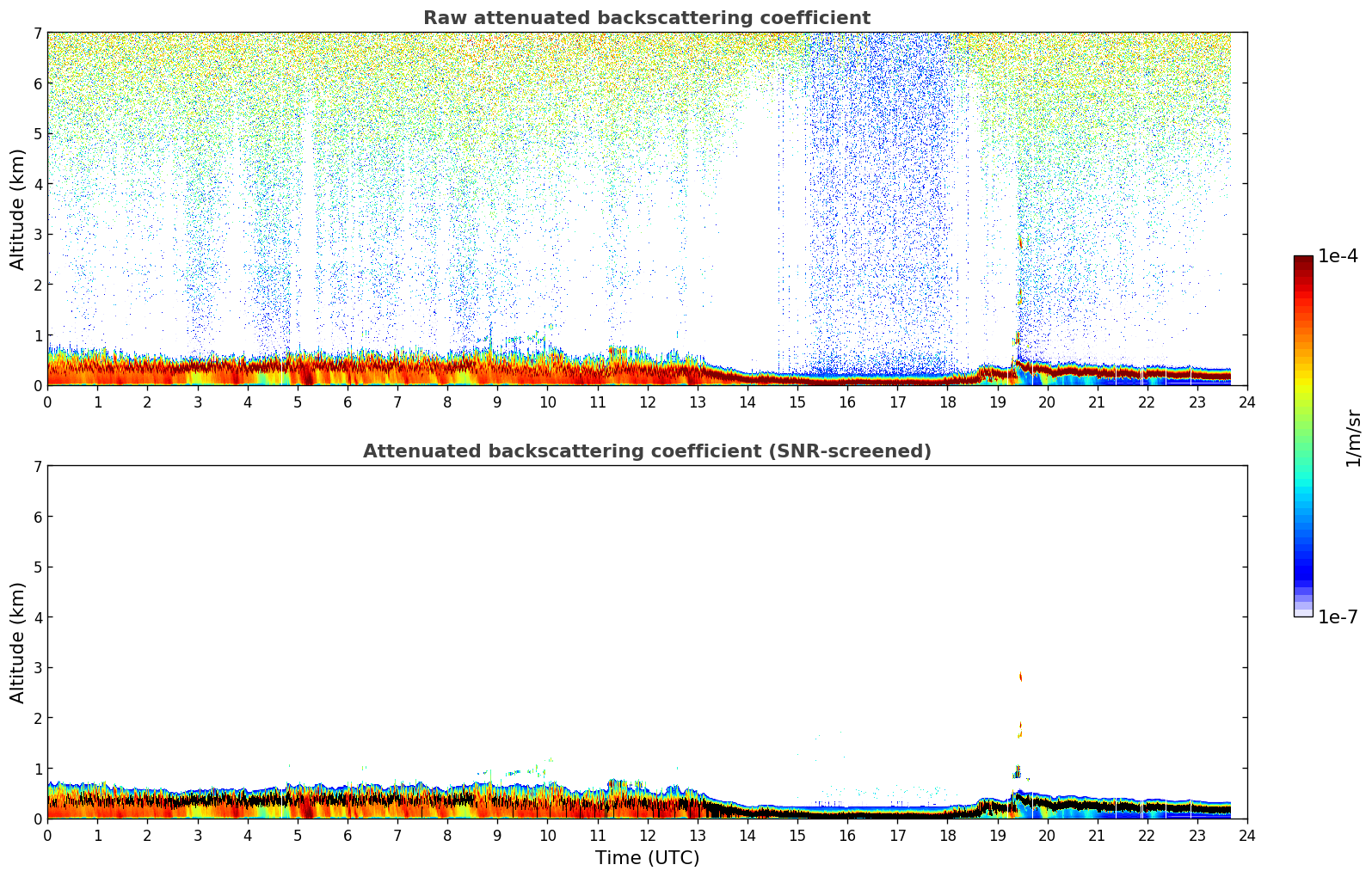This screenshot has height=877, width=1372.
Task: Click the isolated red spot near 3 km in bottom plot
Action: point(1020,677)
